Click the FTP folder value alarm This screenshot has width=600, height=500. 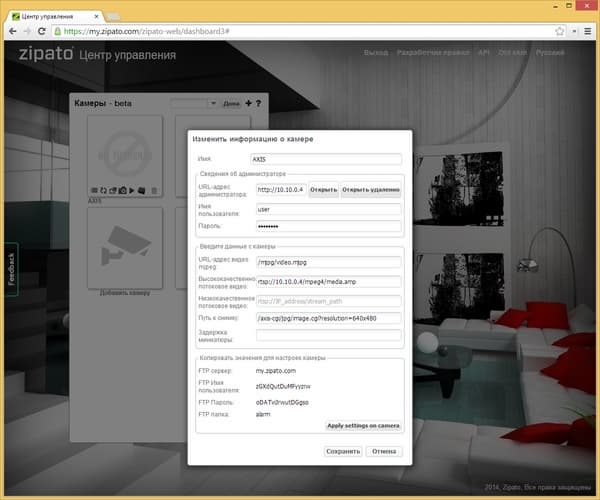pyautogui.click(x=263, y=414)
